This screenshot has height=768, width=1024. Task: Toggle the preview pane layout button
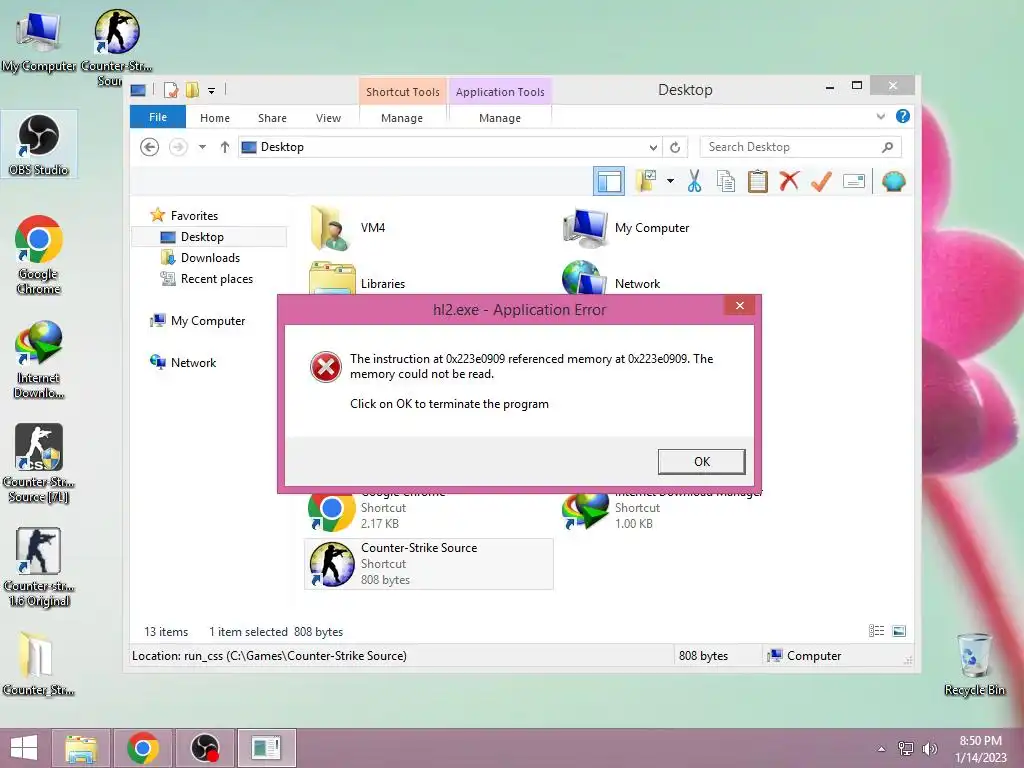(609, 181)
